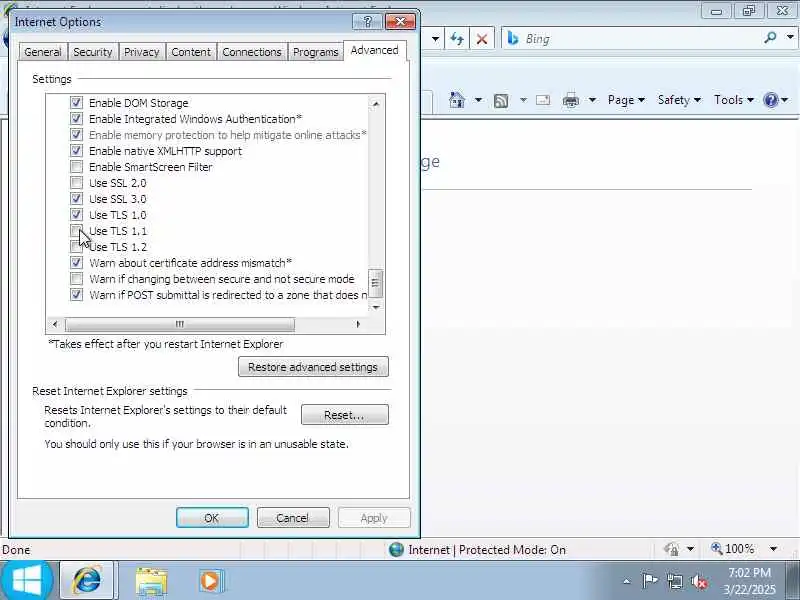Expand the Tools menu dropdown
Viewport: 800px width, 600px height.
tap(734, 100)
